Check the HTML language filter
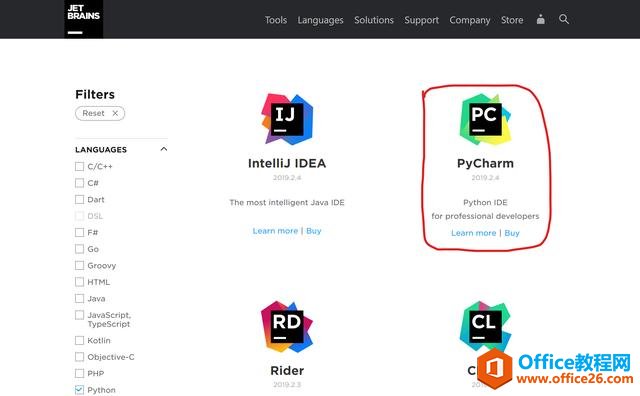This screenshot has width=640, height=396. [x=80, y=282]
